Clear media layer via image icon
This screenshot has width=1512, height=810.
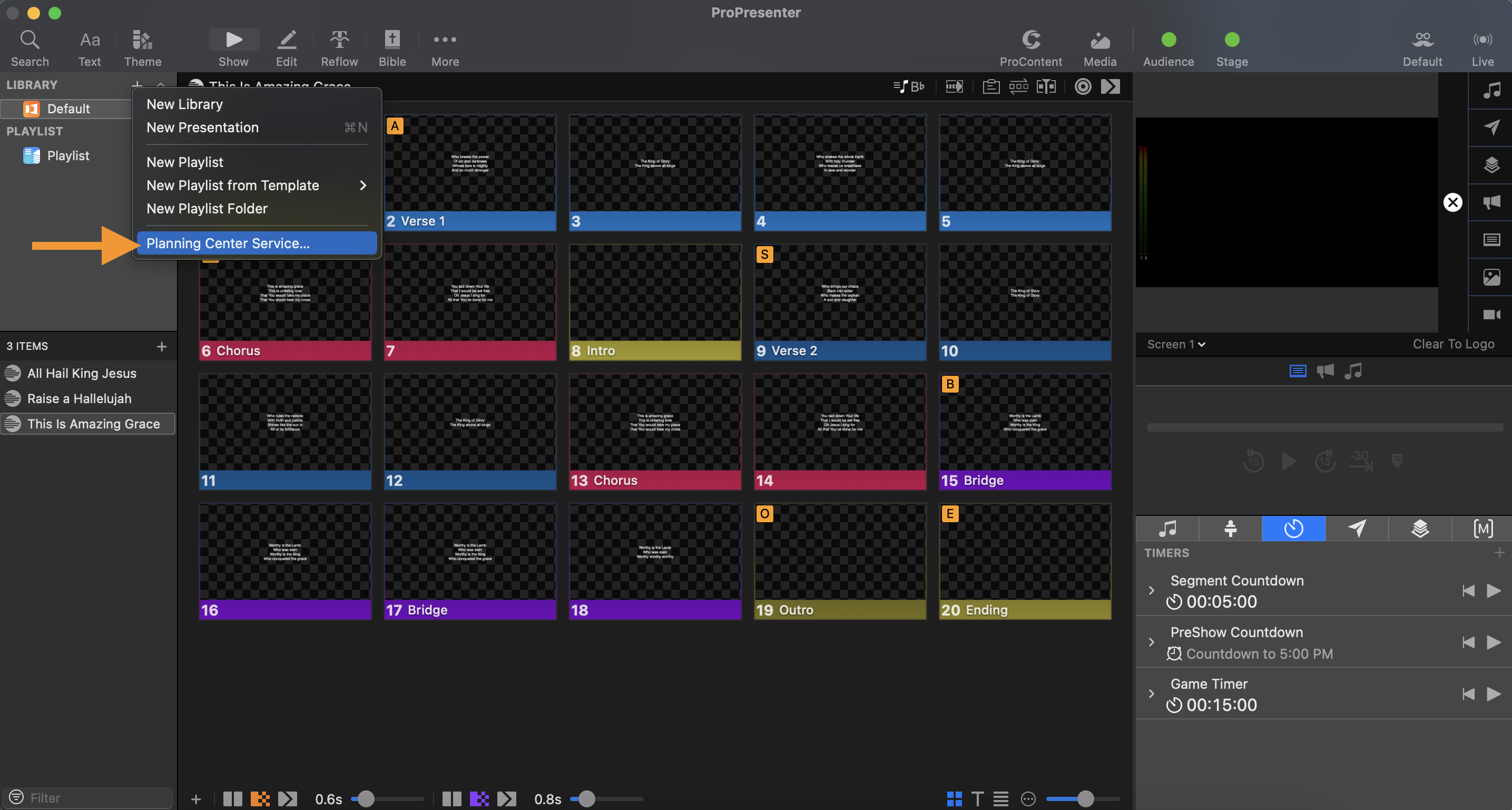1491,277
